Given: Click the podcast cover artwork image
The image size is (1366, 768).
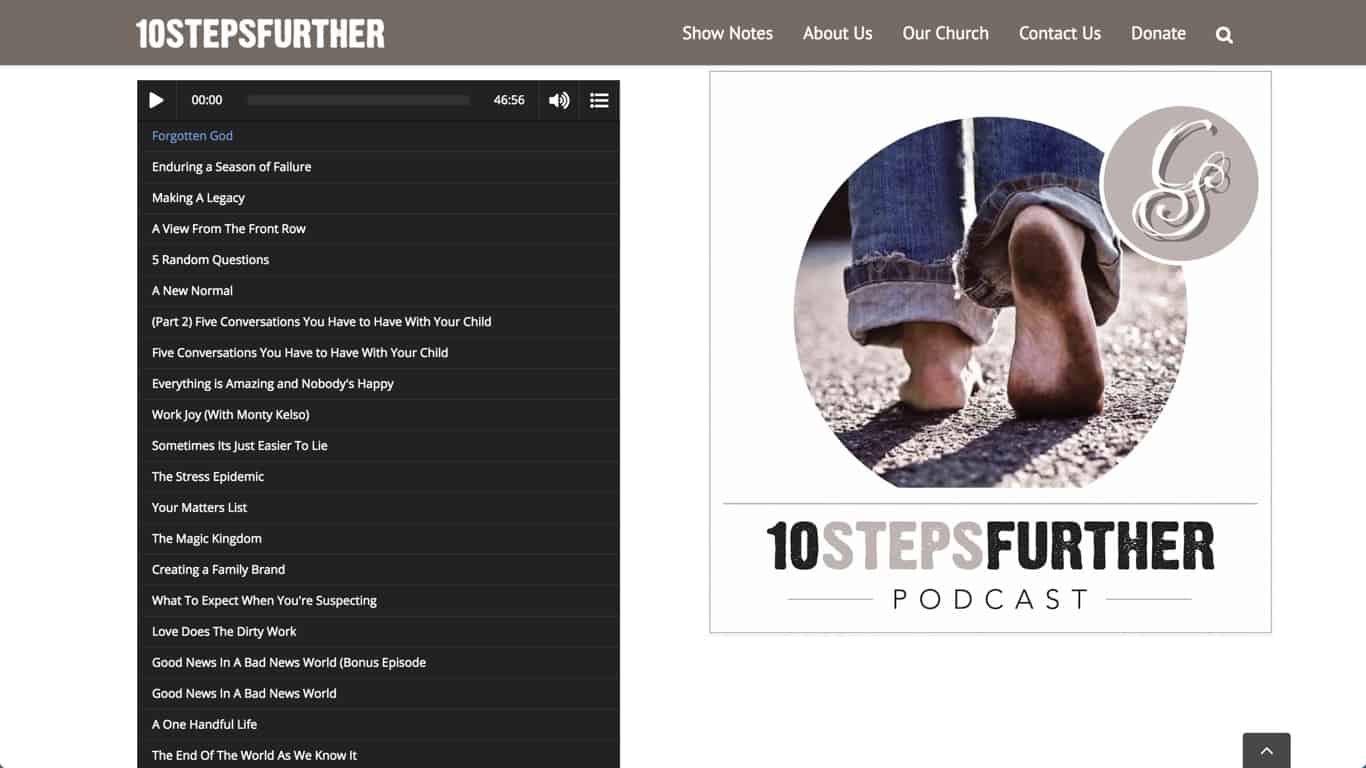Looking at the screenshot, I should pyautogui.click(x=990, y=352).
